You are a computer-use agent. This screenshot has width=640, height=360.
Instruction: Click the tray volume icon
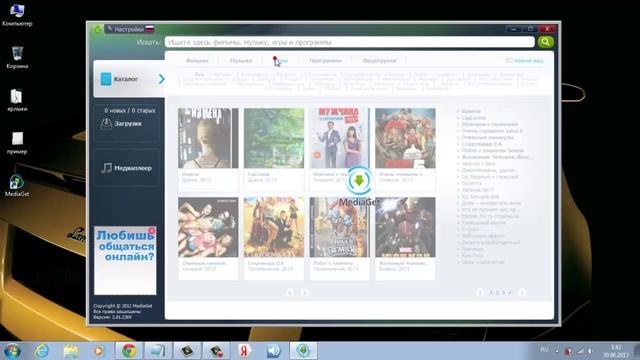(590, 351)
